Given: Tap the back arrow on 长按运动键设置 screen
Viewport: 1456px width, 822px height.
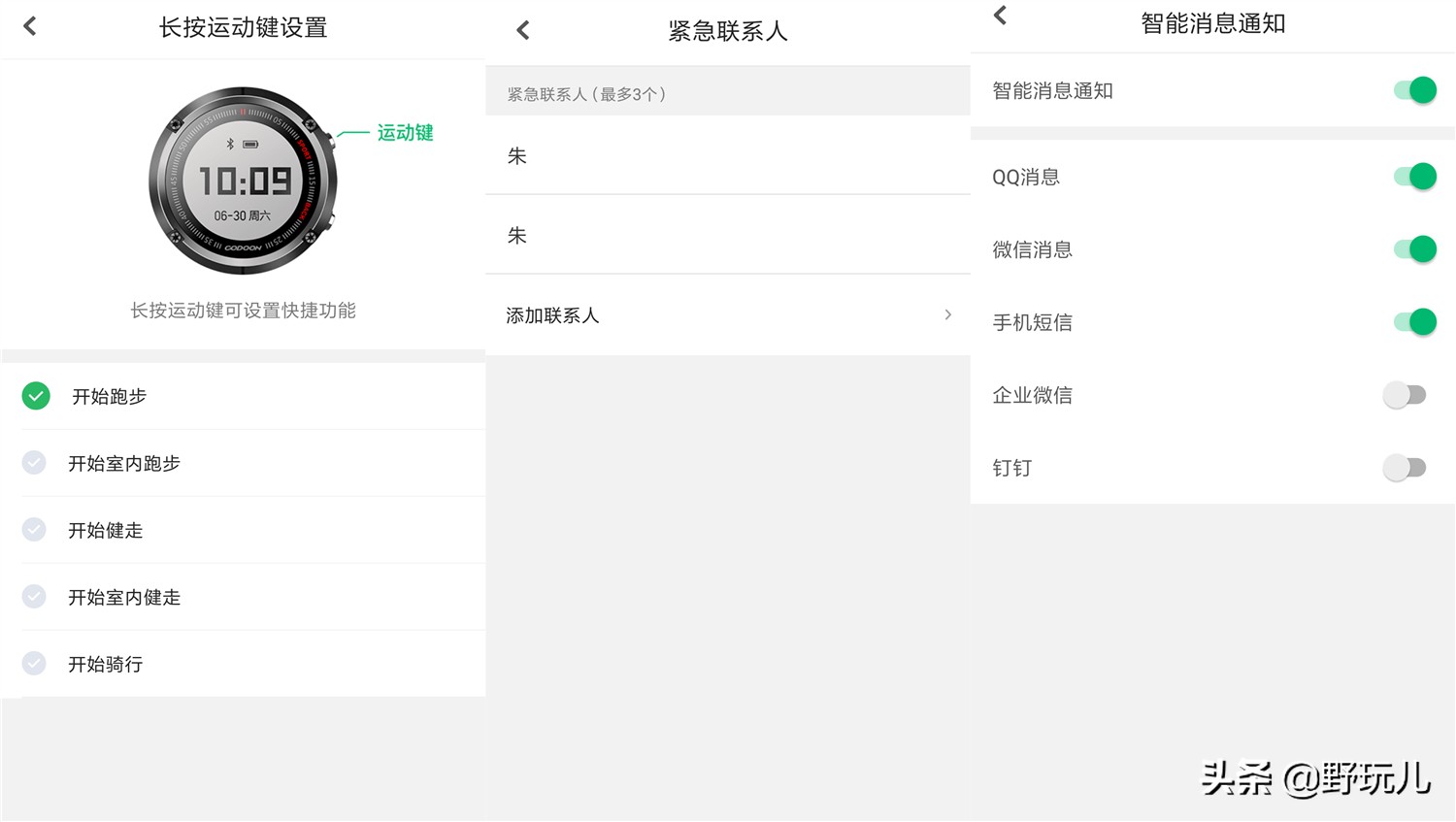Looking at the screenshot, I should (x=29, y=26).
